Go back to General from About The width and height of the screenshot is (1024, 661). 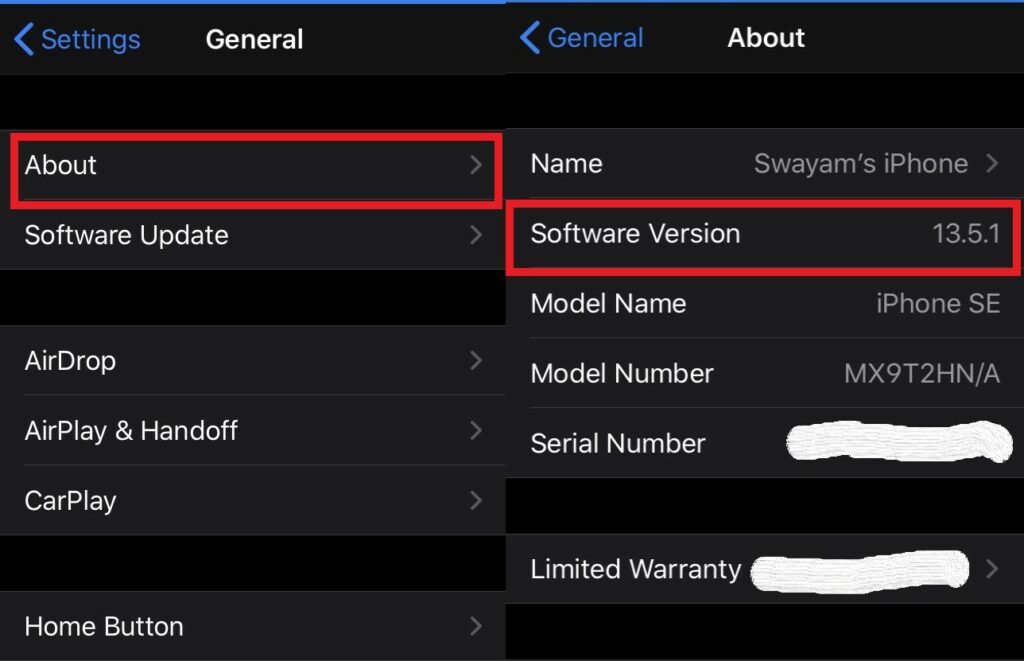pyautogui.click(x=582, y=38)
